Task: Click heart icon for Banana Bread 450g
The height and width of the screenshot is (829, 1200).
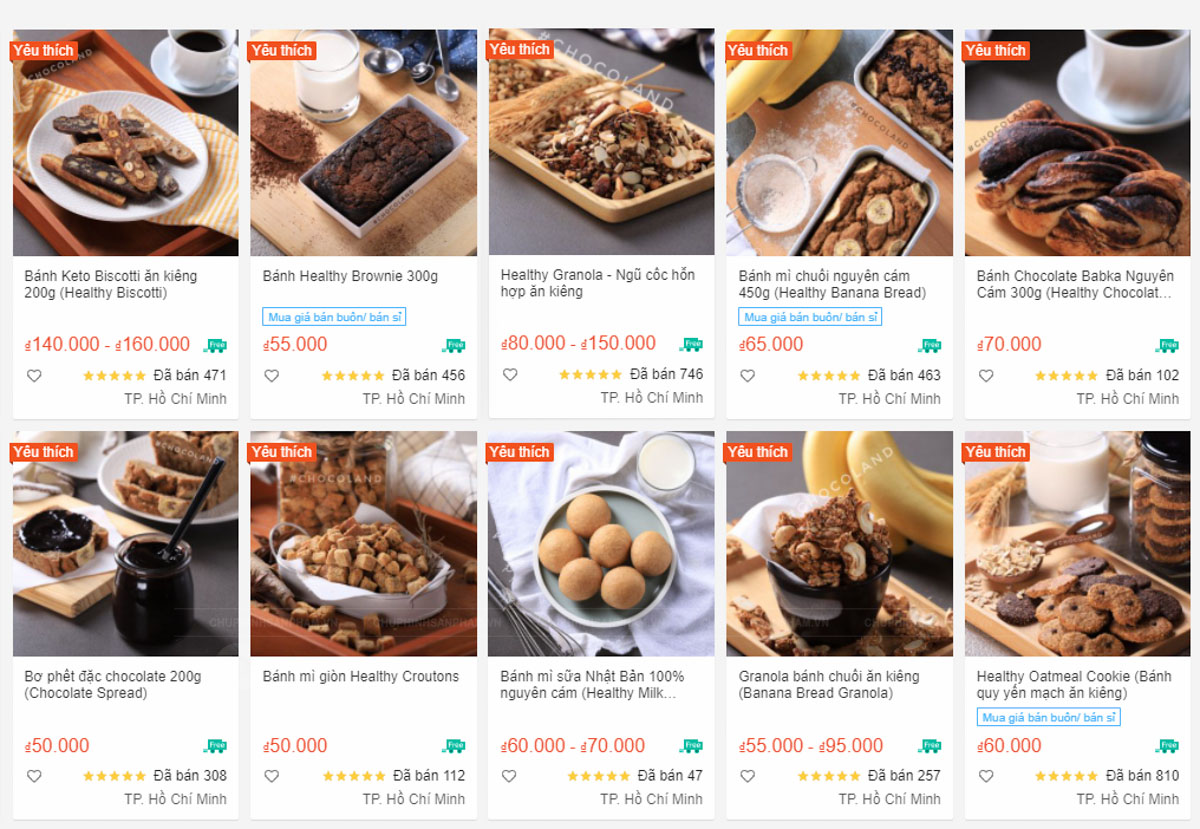Action: click(x=748, y=376)
